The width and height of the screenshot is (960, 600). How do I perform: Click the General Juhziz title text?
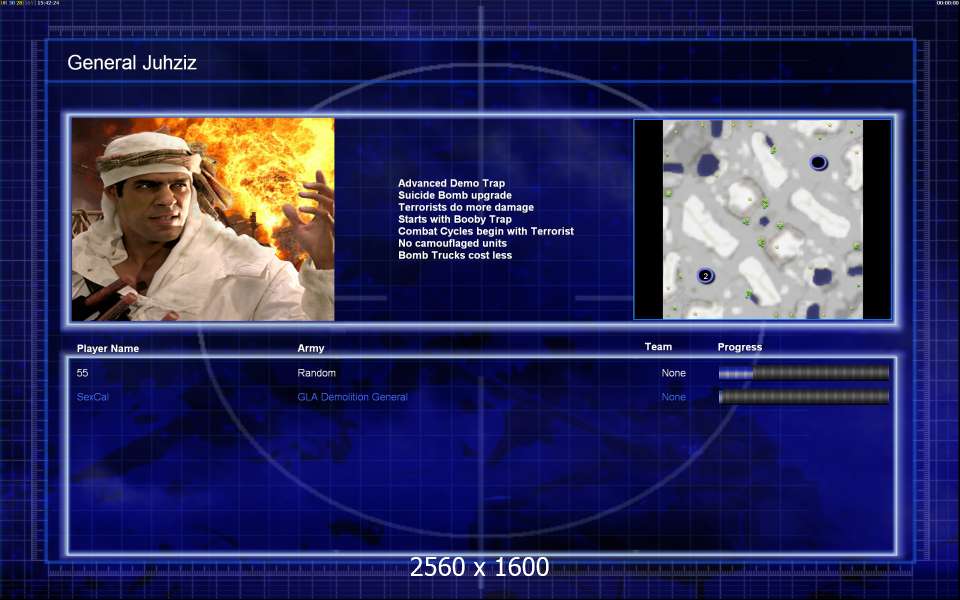[132, 63]
